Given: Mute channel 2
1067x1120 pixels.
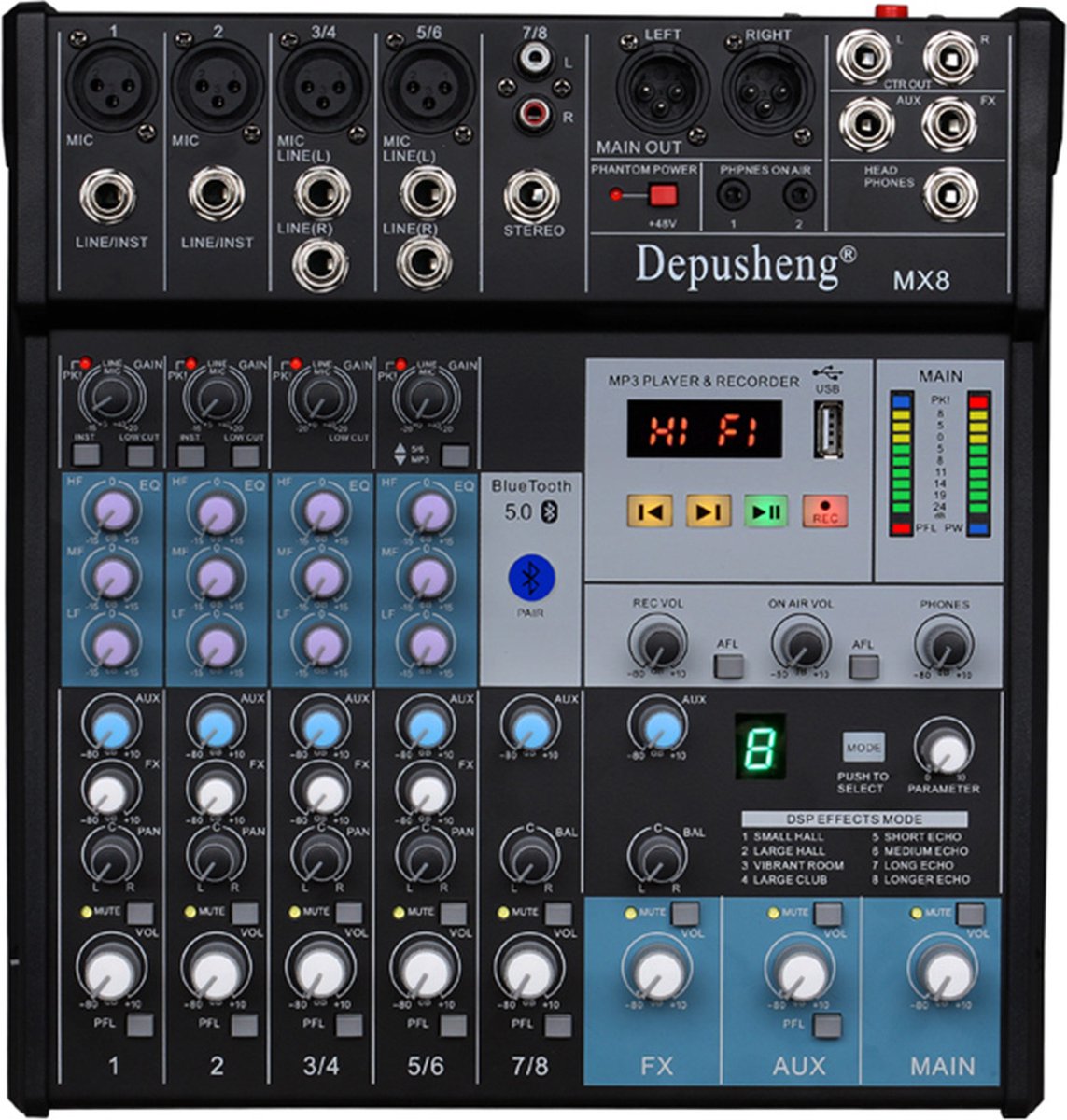Looking at the screenshot, I should 245,912.
